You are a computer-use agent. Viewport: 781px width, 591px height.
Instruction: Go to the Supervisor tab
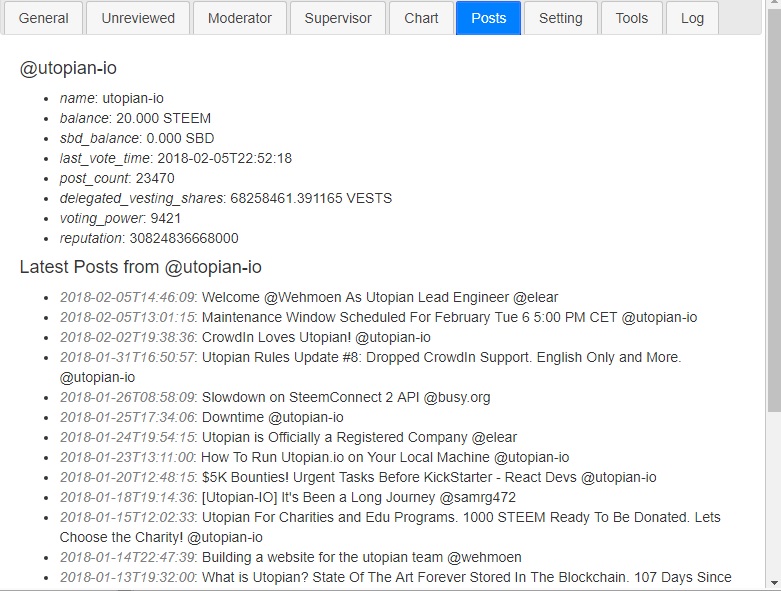coord(338,18)
